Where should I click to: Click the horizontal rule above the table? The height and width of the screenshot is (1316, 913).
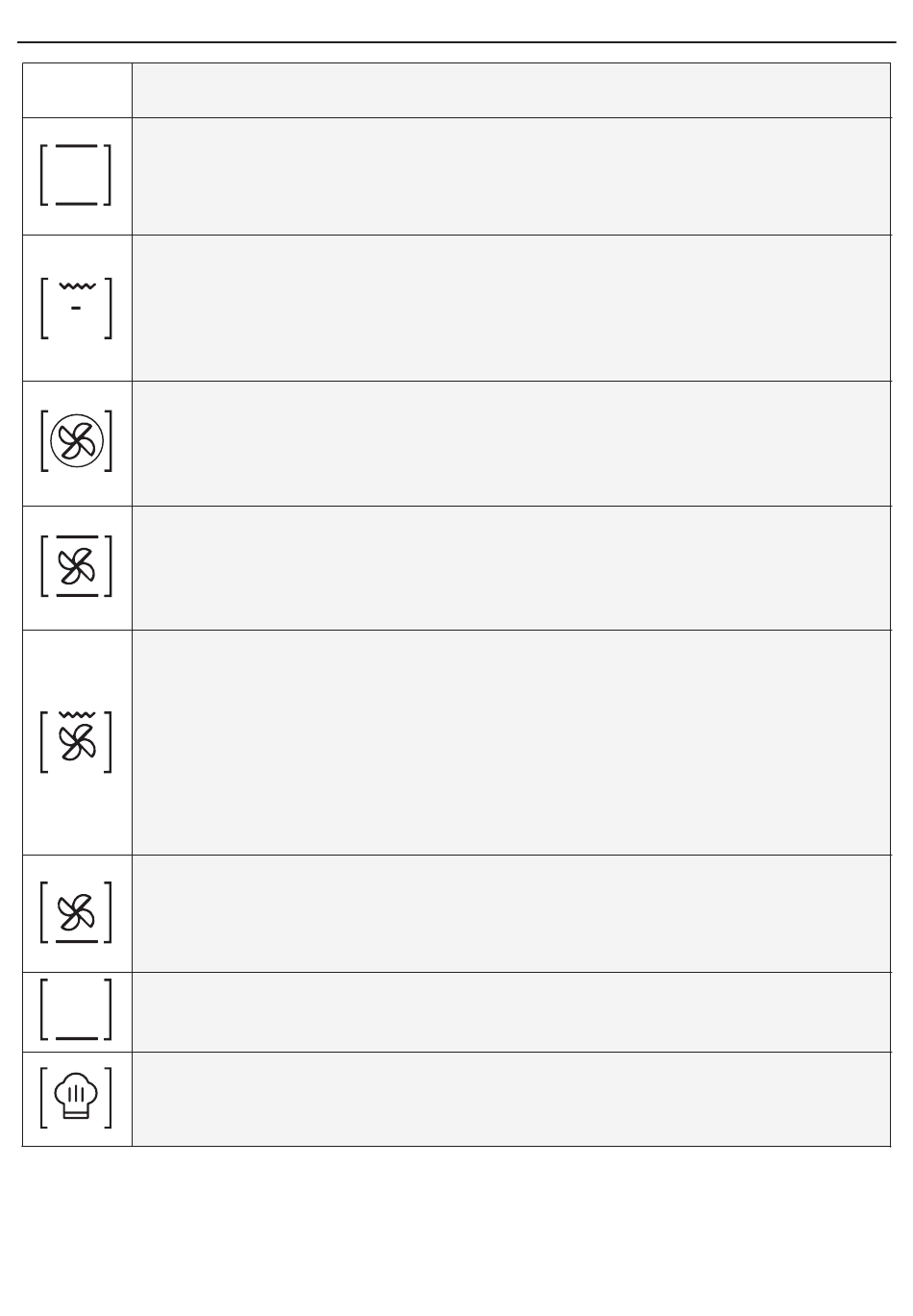[x=456, y=42]
